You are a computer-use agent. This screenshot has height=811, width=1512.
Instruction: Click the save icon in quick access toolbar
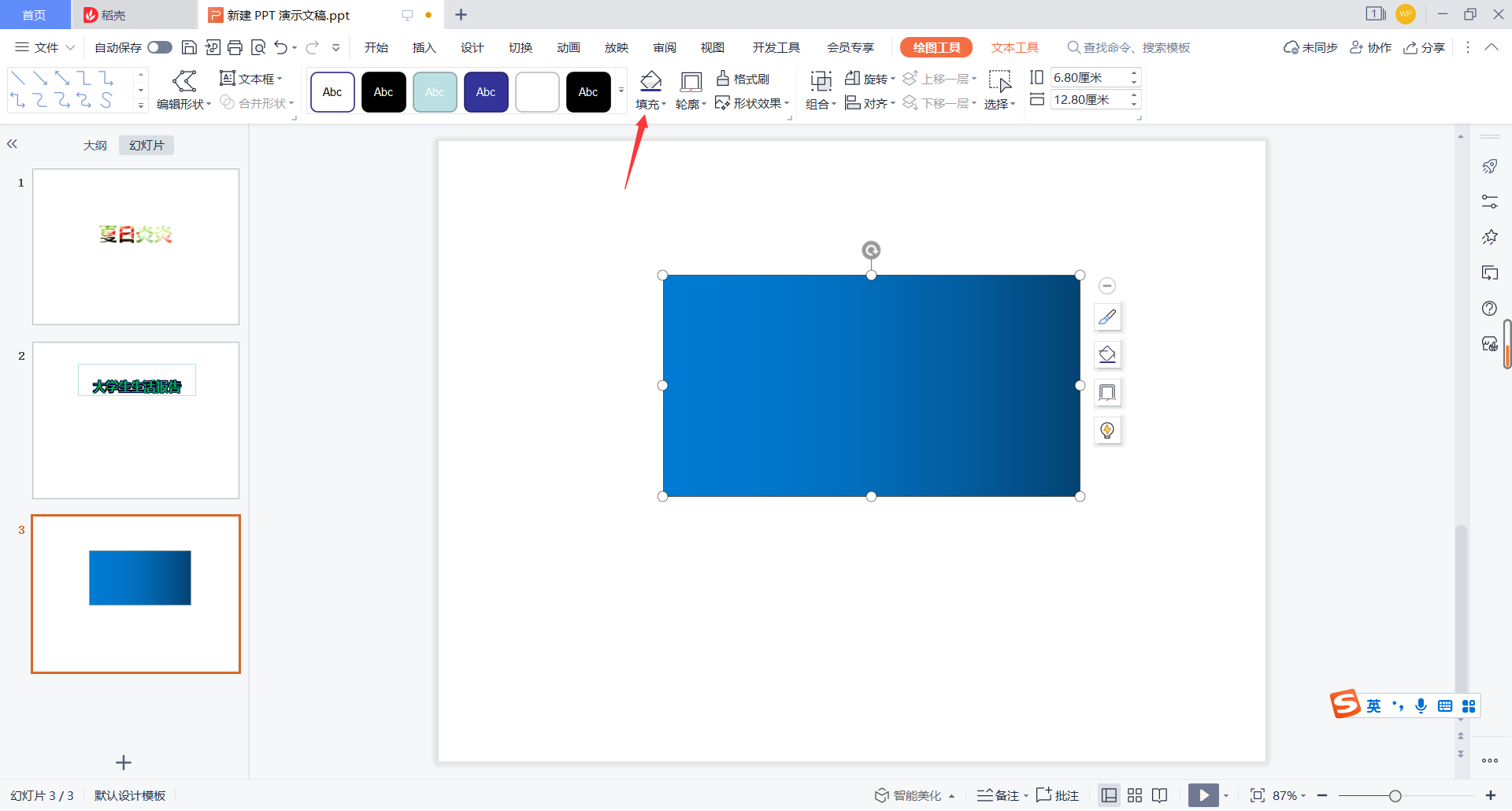[x=189, y=47]
